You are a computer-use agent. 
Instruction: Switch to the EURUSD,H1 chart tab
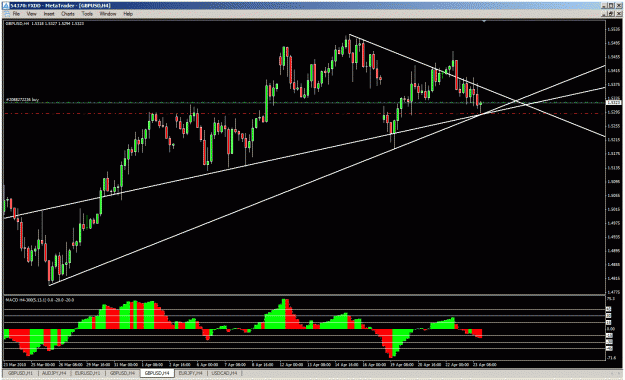[x=88, y=373]
